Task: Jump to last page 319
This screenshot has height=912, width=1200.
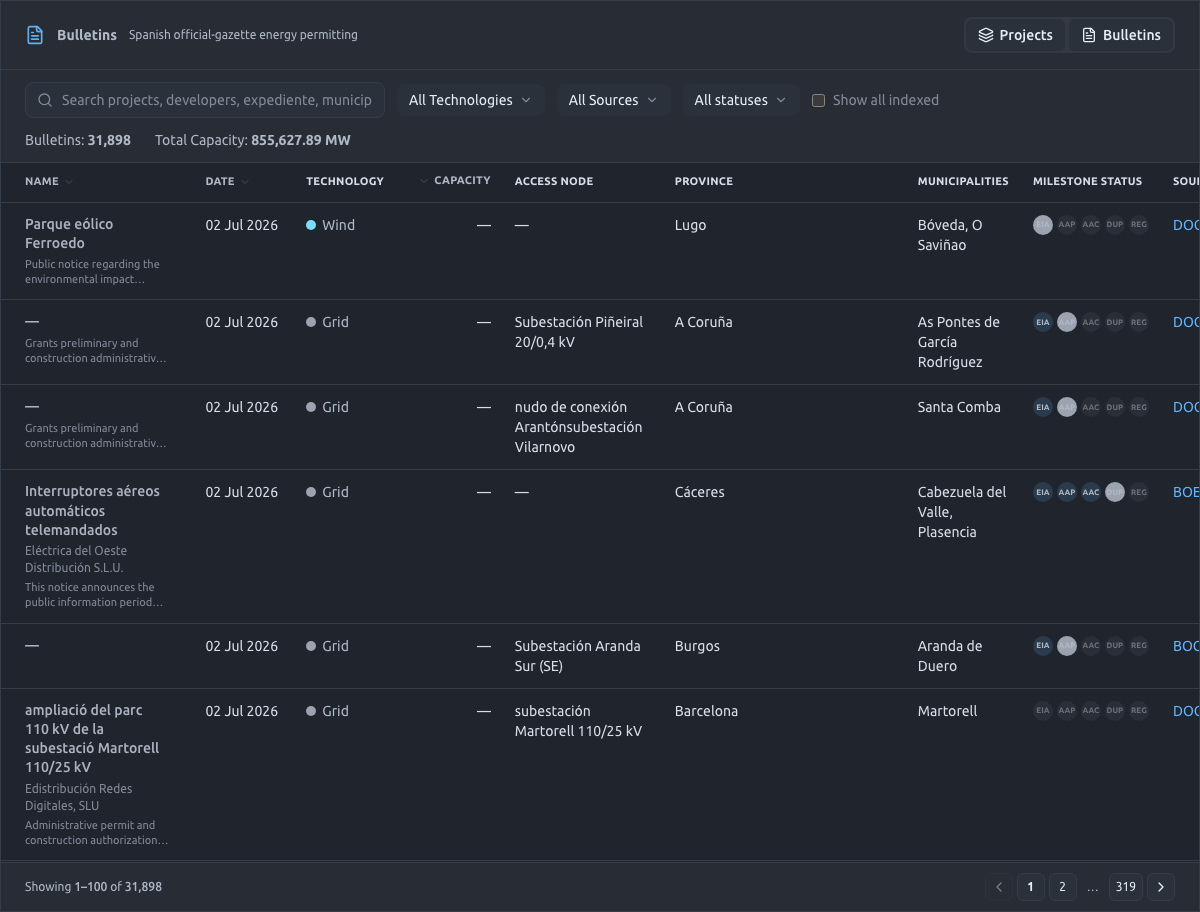Action: (1126, 887)
